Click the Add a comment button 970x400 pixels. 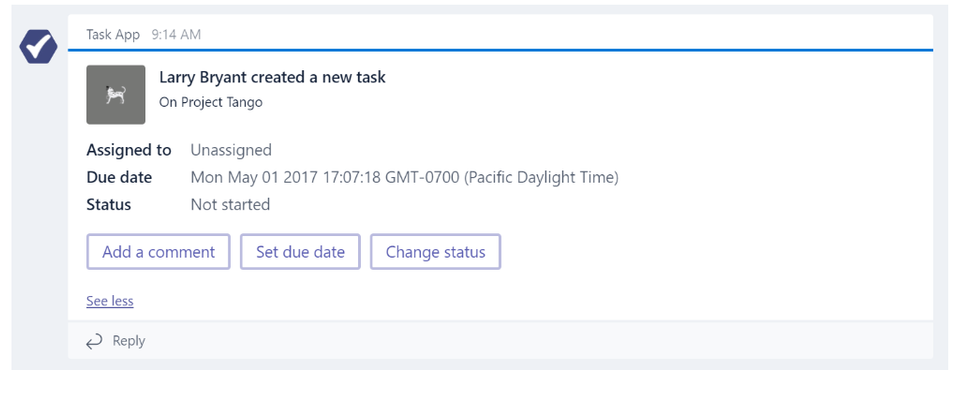click(158, 252)
